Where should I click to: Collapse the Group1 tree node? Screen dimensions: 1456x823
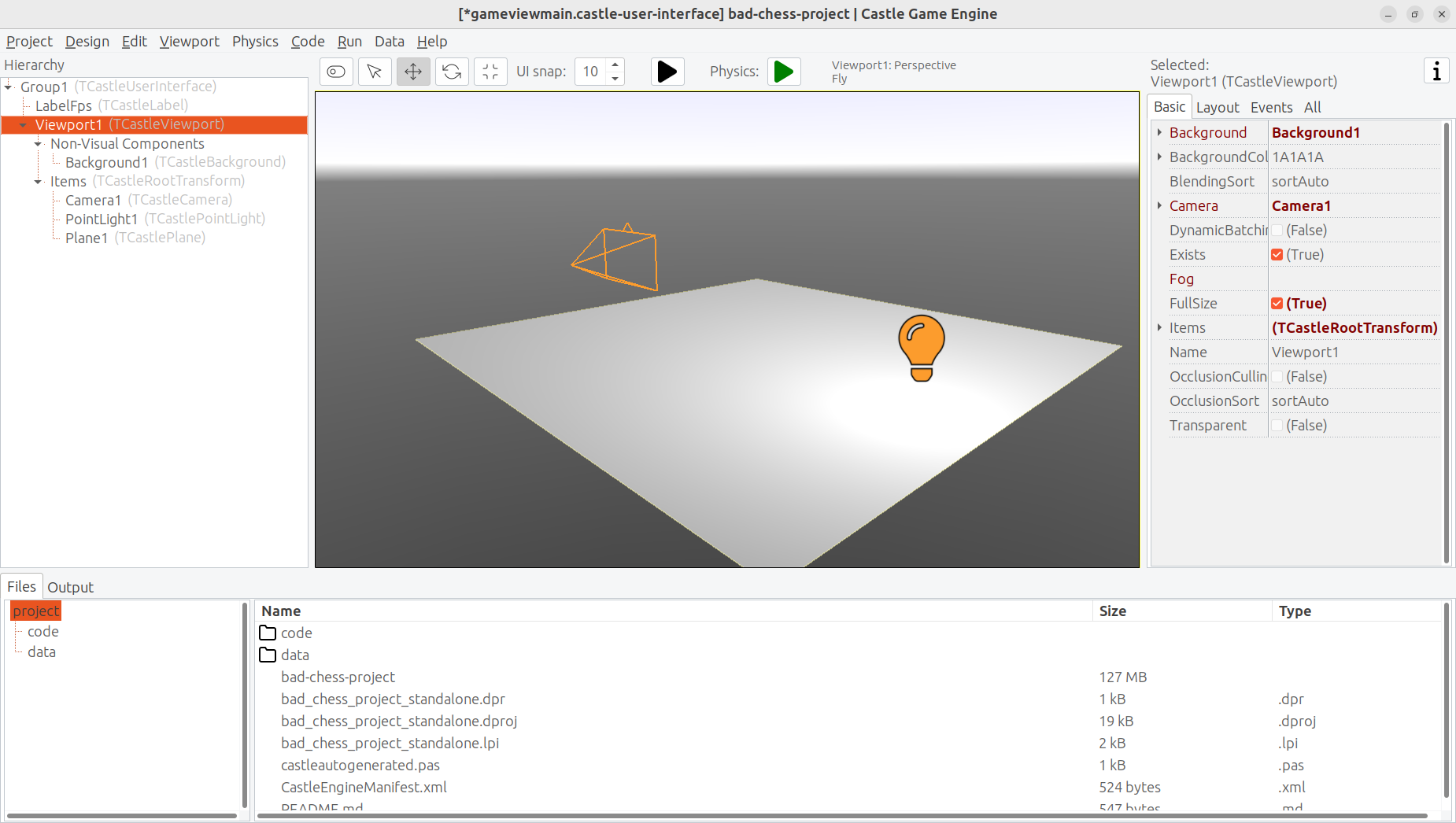click(9, 87)
